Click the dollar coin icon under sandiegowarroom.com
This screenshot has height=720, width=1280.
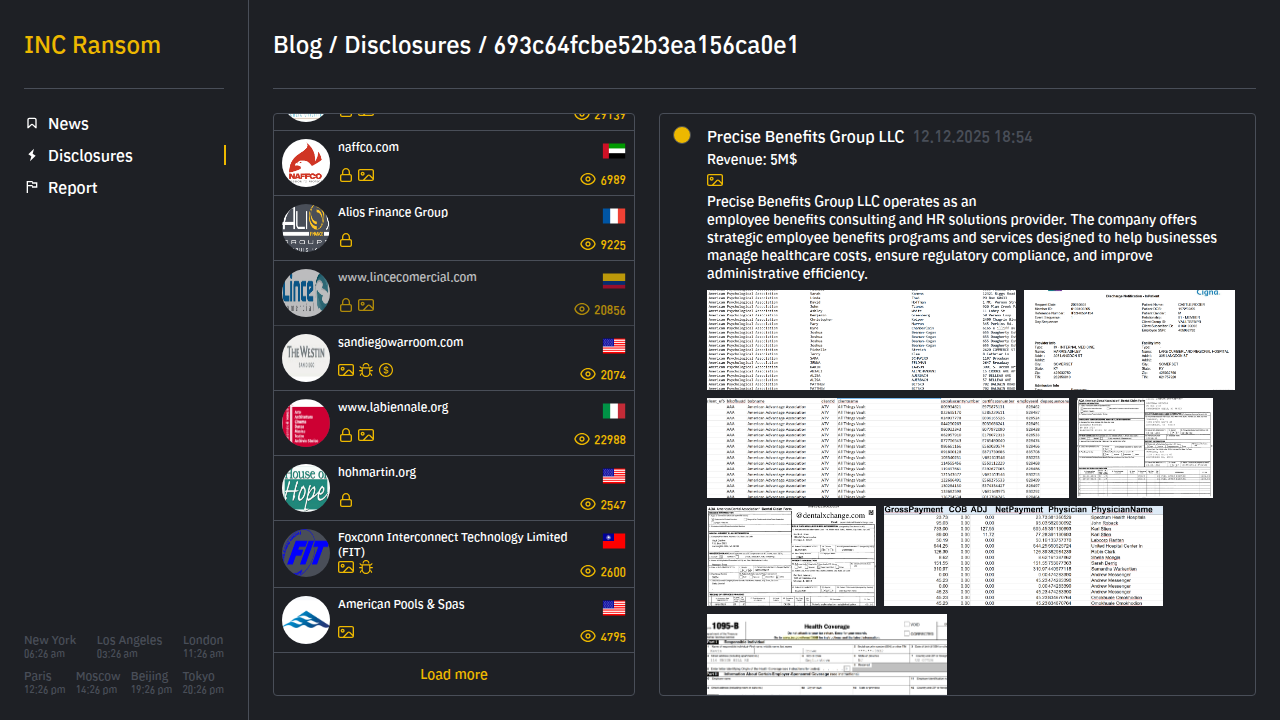tap(386, 370)
